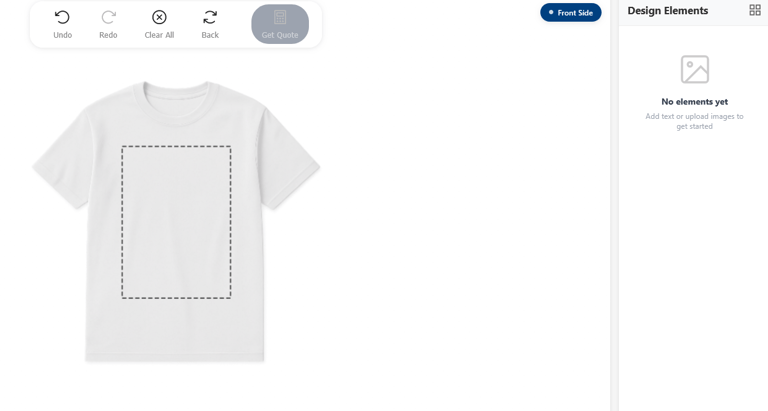Image resolution: width=768 pixels, height=411 pixels.
Task: Click the circled X Clear All icon
Action: [159, 18]
